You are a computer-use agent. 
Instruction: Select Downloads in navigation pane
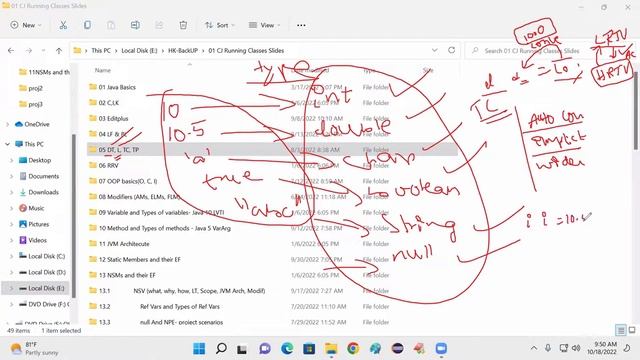tap(43, 192)
